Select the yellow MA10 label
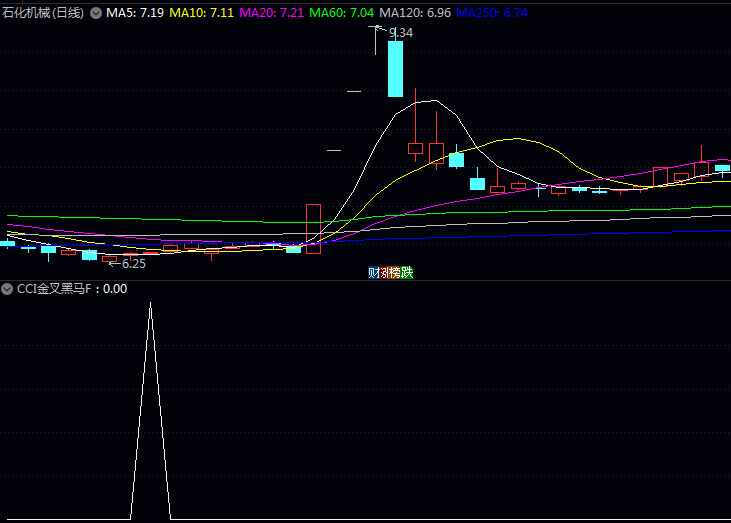The height and width of the screenshot is (523, 731). point(202,13)
